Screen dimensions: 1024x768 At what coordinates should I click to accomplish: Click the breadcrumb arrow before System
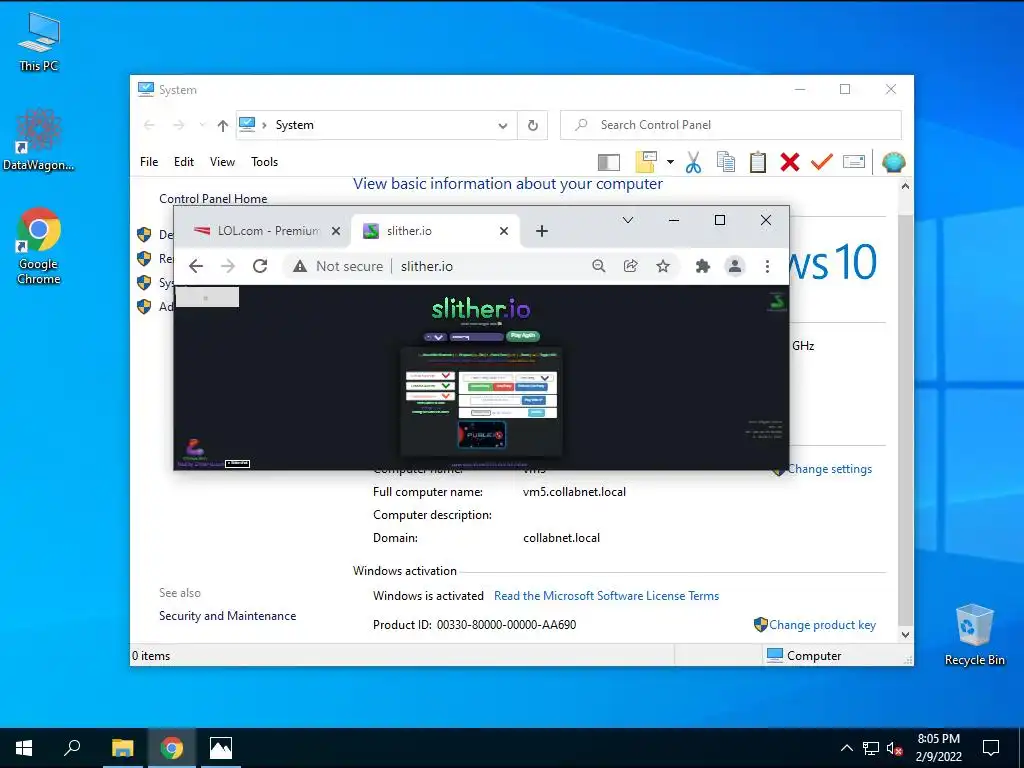pyautogui.click(x=264, y=125)
